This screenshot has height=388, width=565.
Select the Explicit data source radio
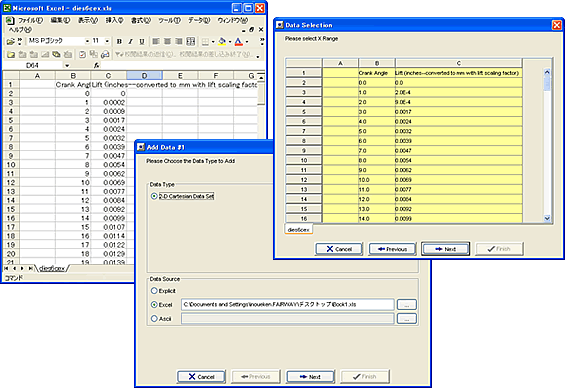154,291
